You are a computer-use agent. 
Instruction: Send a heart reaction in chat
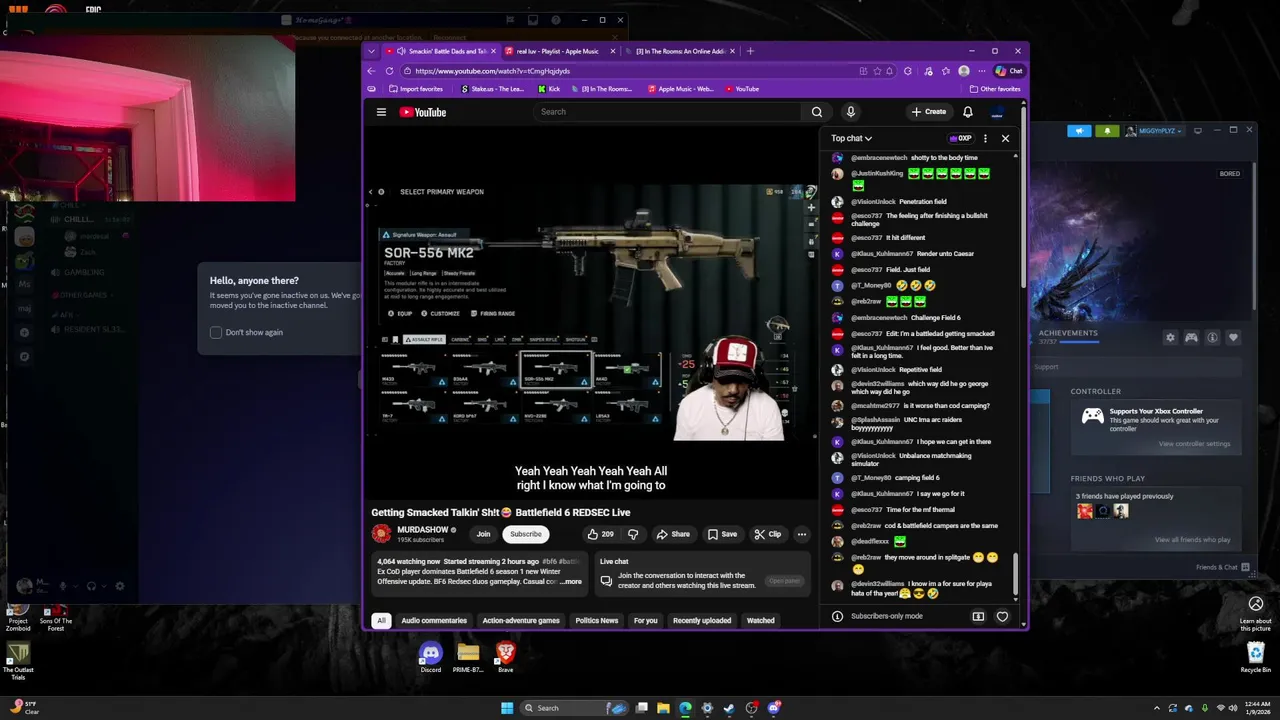click(x=1002, y=617)
